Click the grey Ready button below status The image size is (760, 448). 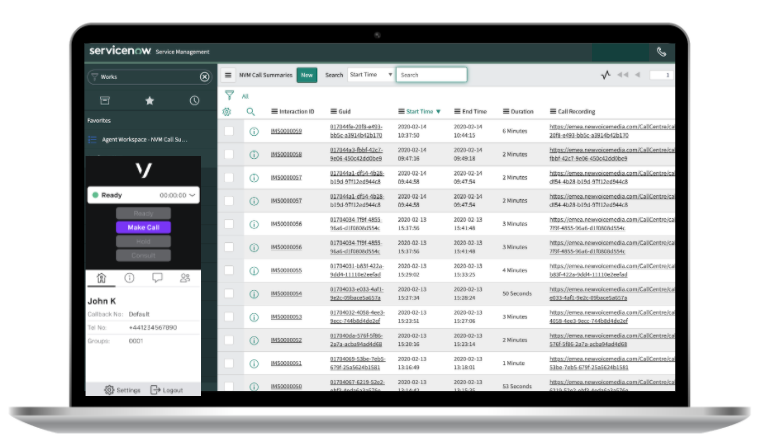[143, 213]
